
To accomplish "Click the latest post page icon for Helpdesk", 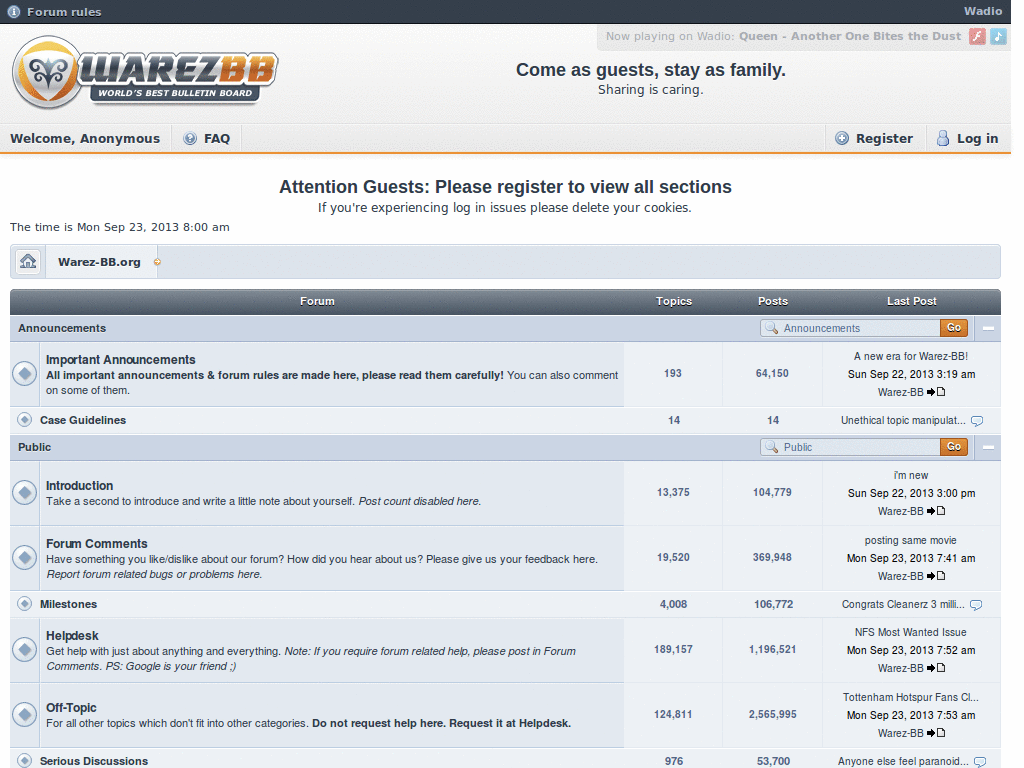I will (940, 668).
